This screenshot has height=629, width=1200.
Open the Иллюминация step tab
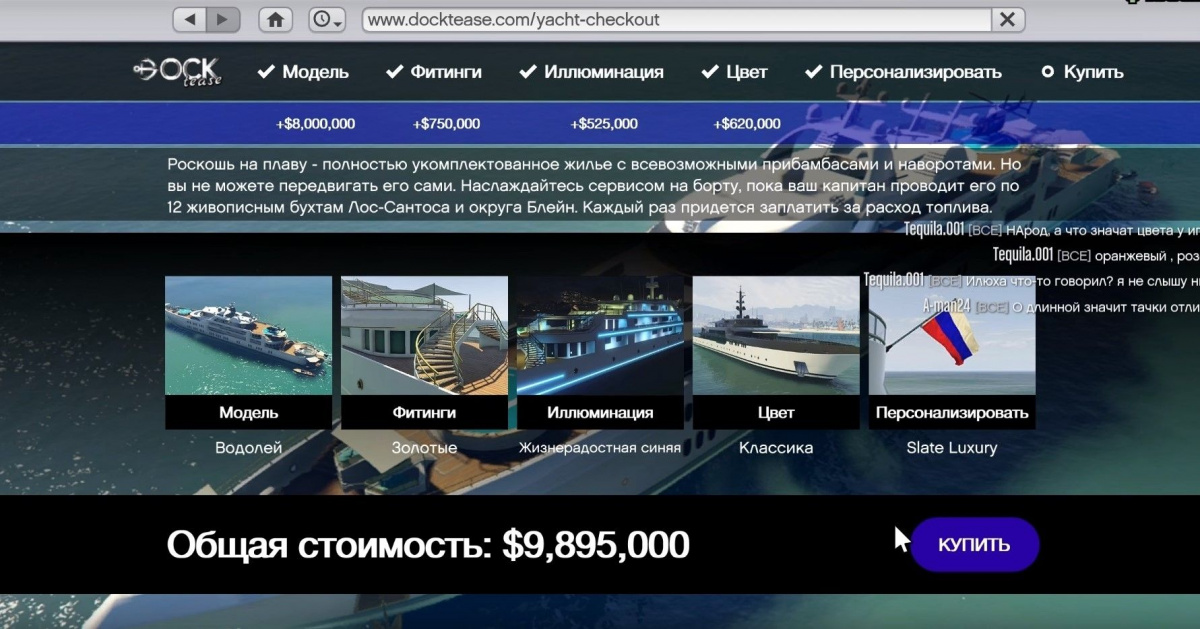(591, 72)
